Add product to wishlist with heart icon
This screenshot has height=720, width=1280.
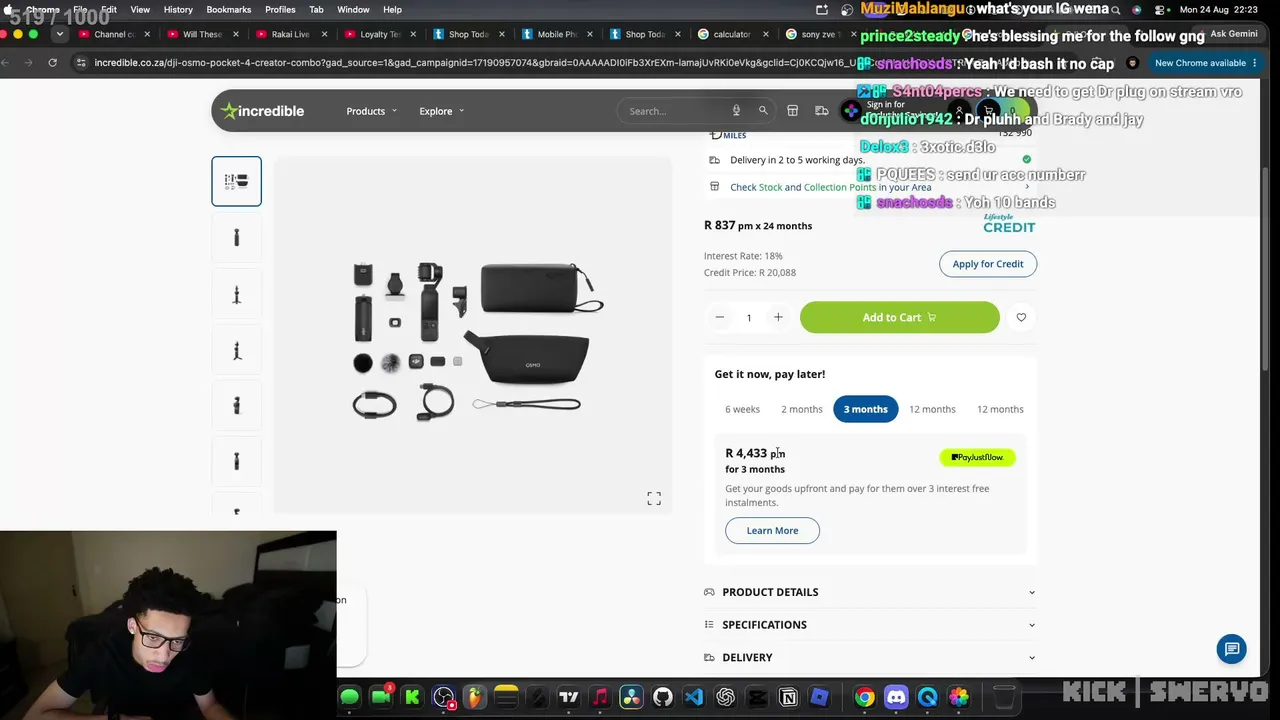tap(1021, 317)
